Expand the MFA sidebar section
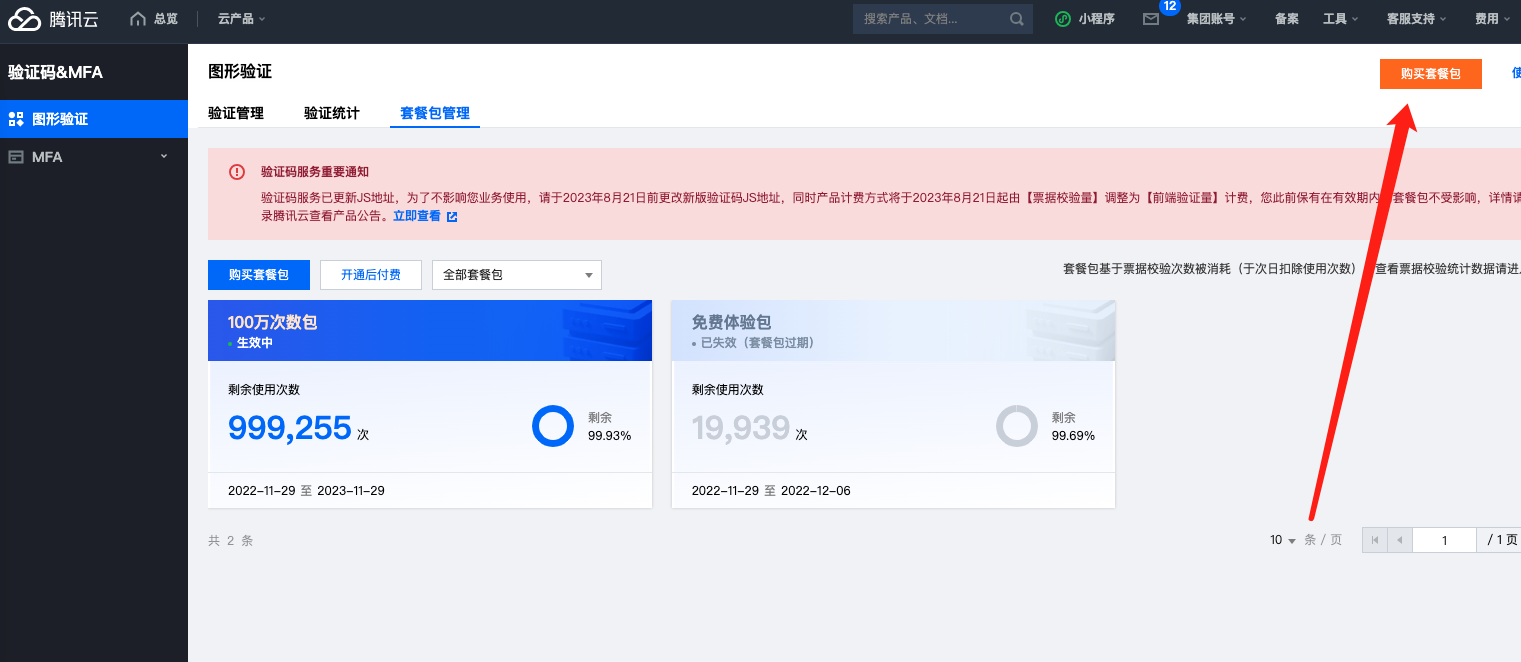 pyautogui.click(x=165, y=157)
